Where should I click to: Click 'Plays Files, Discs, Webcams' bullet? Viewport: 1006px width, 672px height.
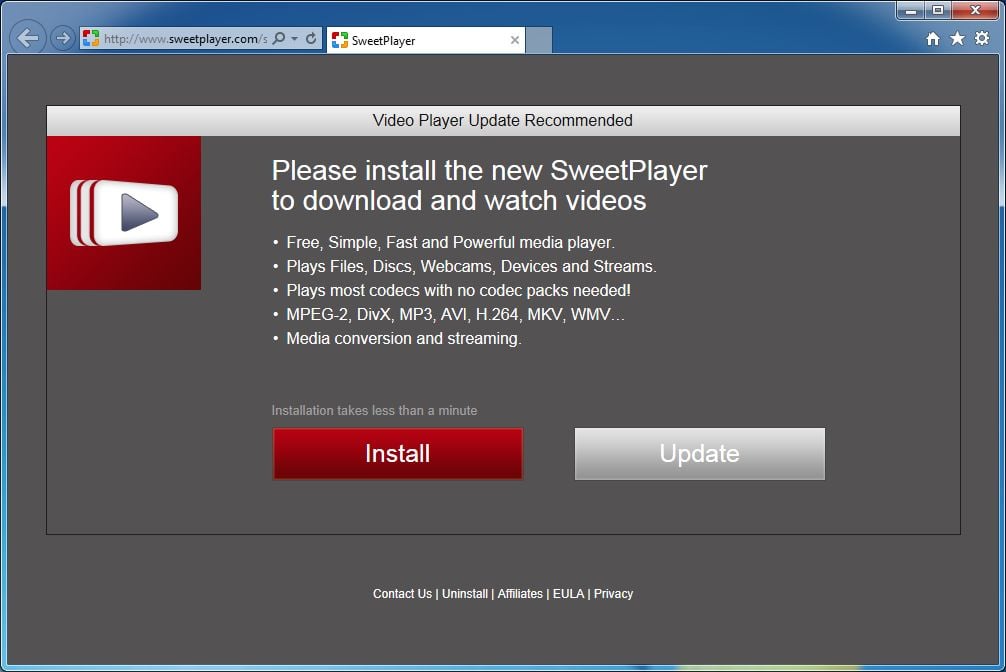(x=471, y=266)
